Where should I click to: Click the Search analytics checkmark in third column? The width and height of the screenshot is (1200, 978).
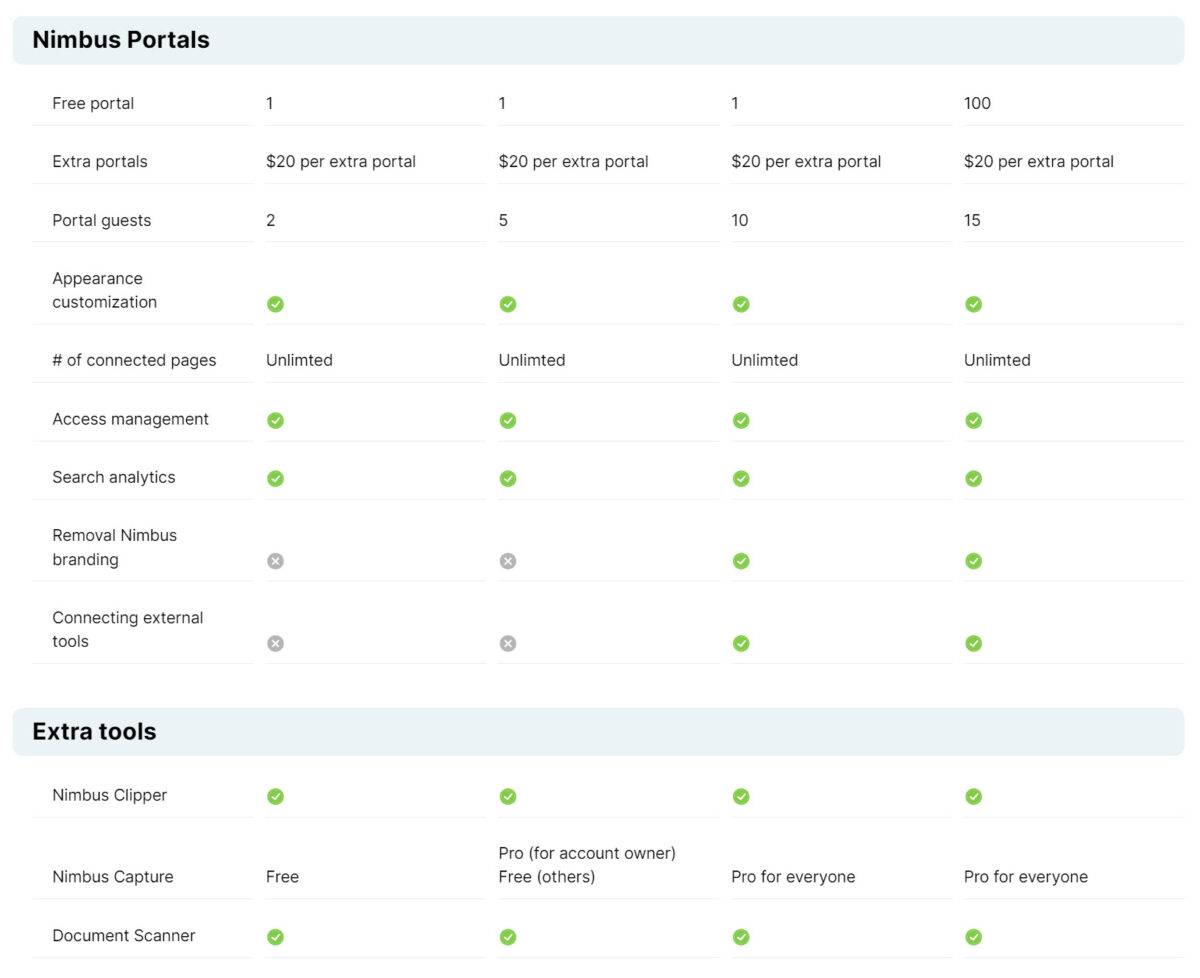pyautogui.click(x=741, y=478)
